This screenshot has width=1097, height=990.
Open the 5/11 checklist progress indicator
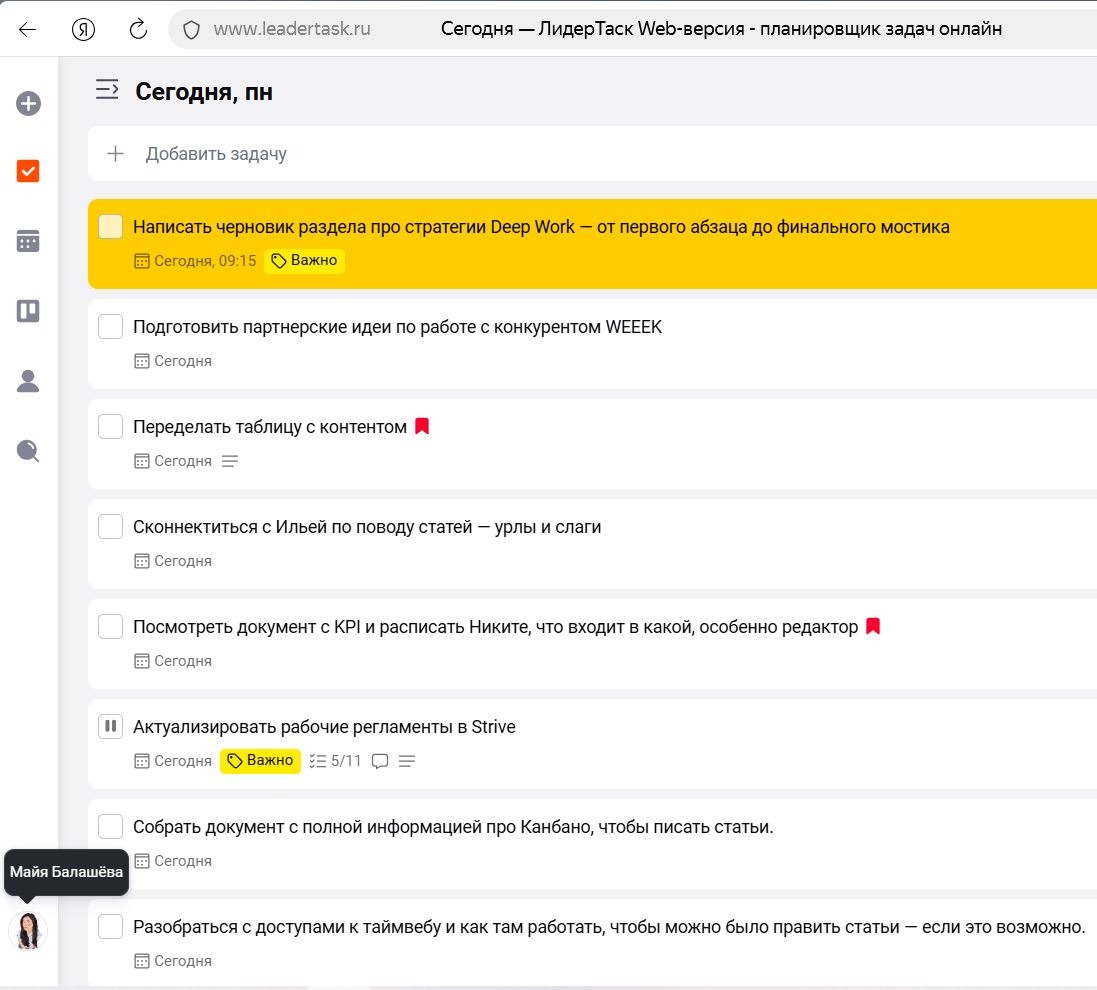(x=335, y=761)
